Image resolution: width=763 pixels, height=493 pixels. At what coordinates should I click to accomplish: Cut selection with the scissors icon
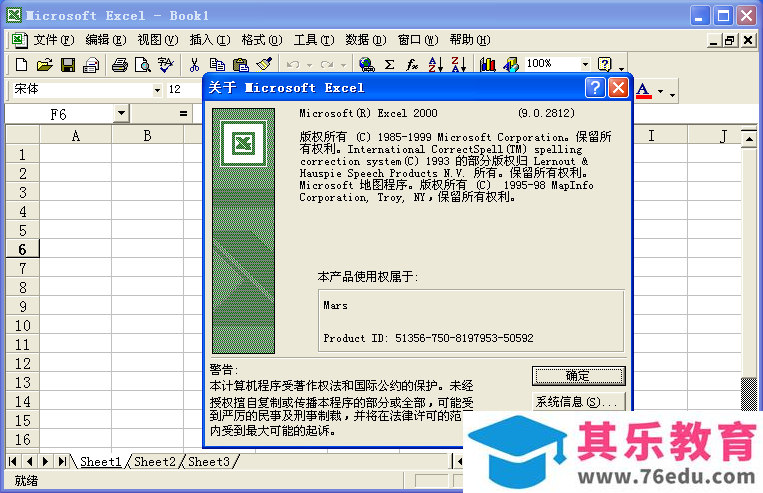194,64
